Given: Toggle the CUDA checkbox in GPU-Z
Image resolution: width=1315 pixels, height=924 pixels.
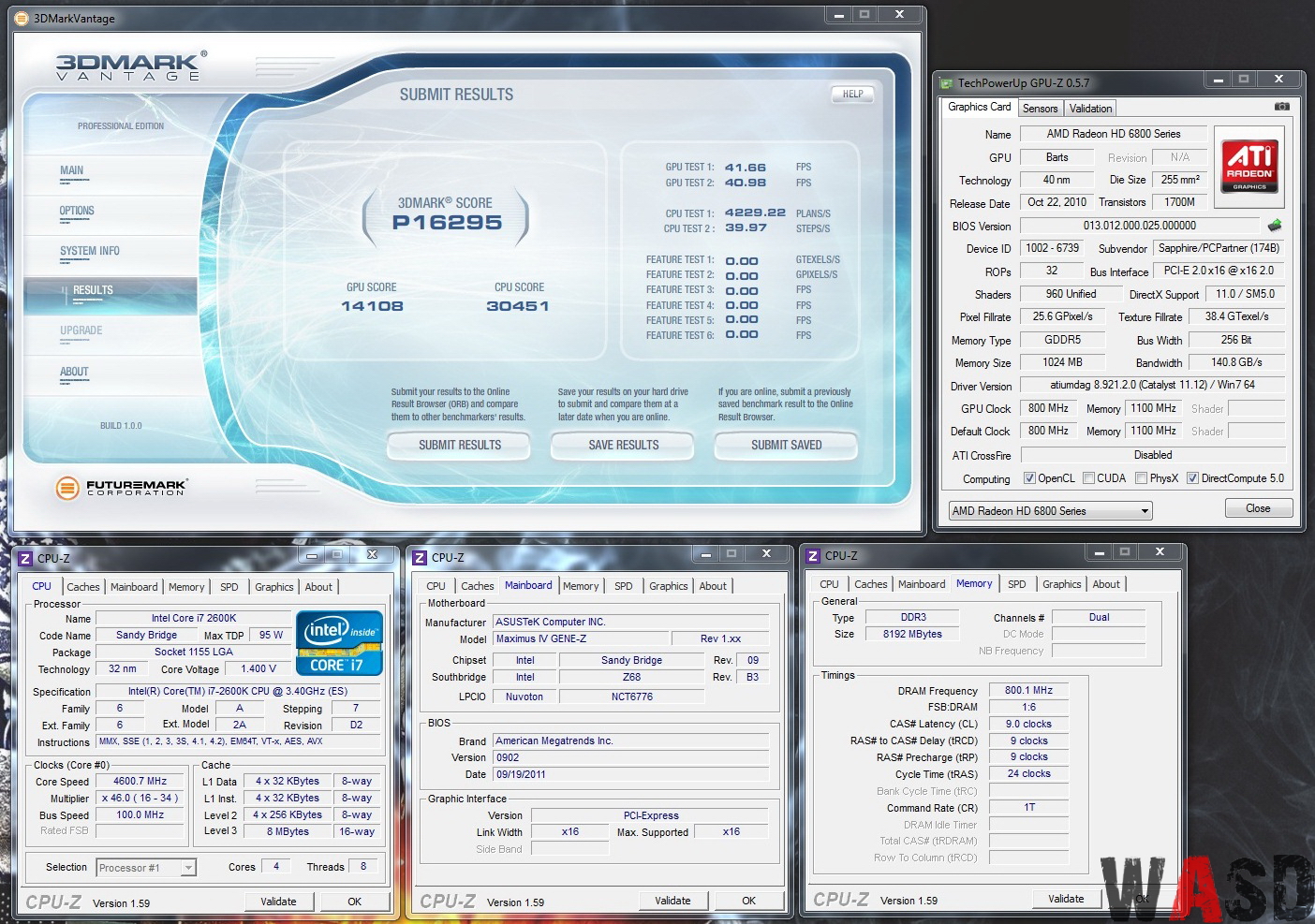Looking at the screenshot, I should tap(1088, 478).
